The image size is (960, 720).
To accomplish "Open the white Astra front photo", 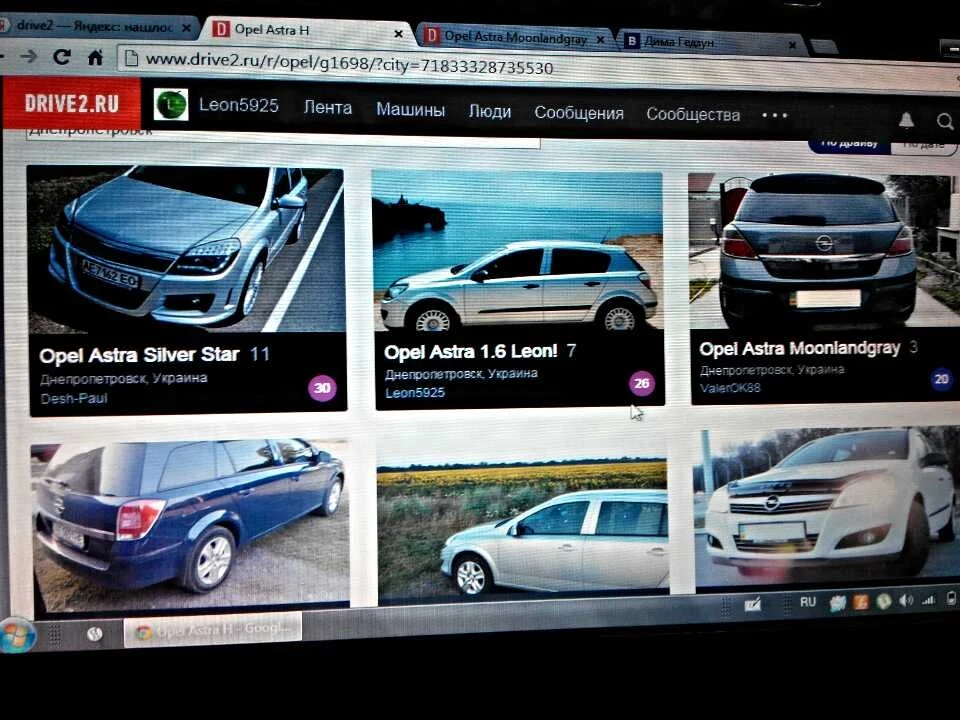I will (x=827, y=508).
